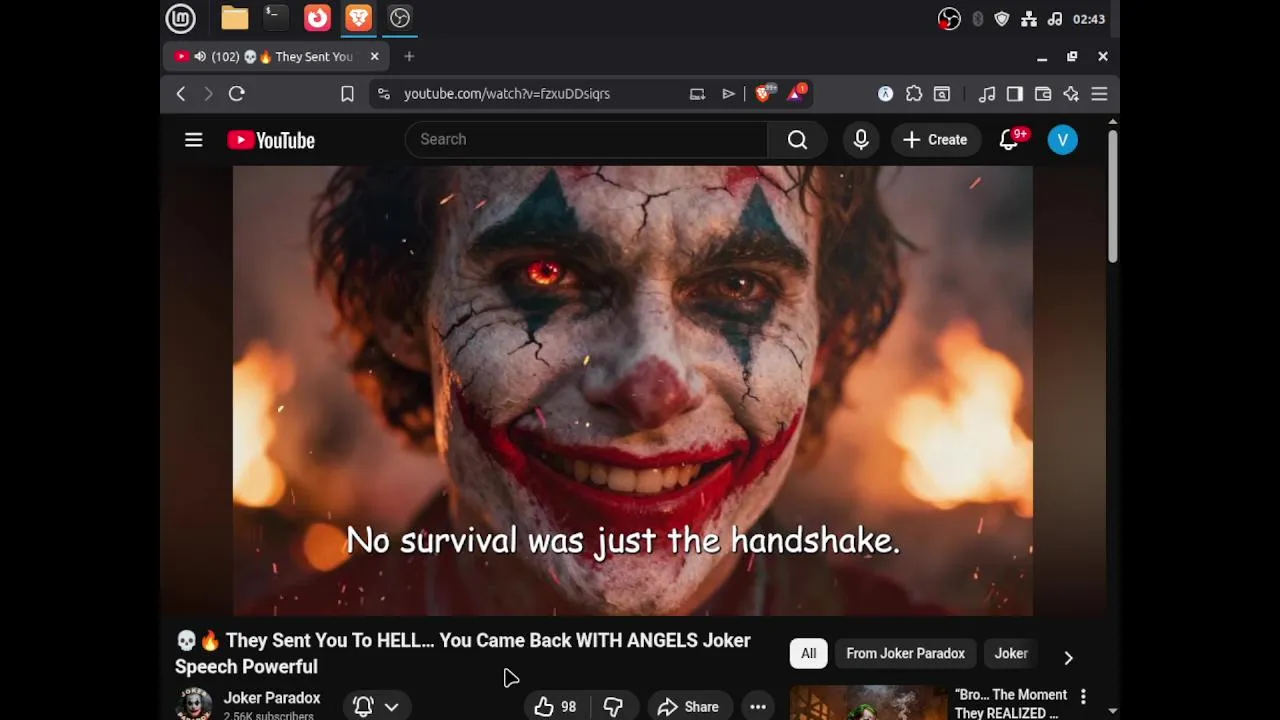Click the Create button
1280x720 pixels.
tap(935, 140)
